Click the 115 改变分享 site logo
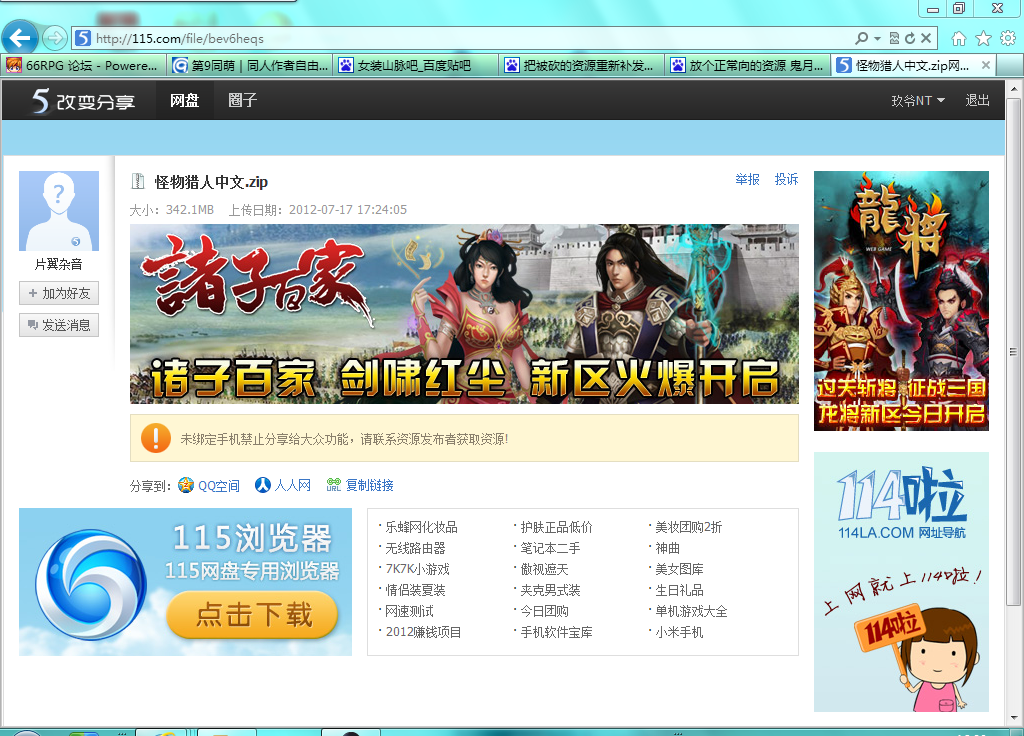This screenshot has width=1024, height=736. pyautogui.click(x=83, y=101)
